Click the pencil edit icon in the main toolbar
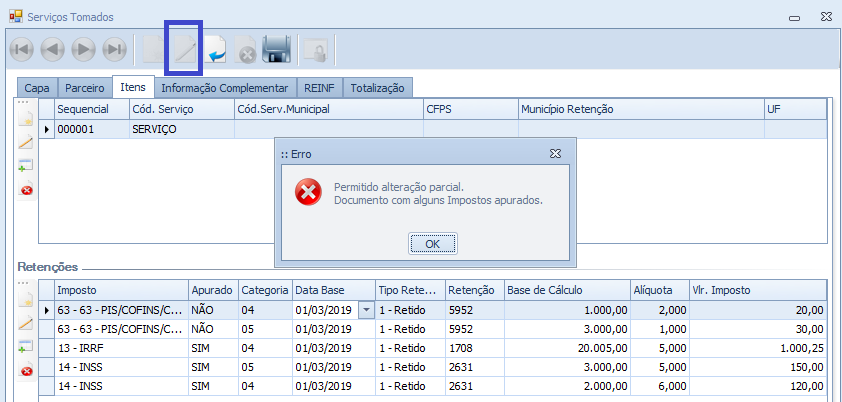The image size is (842, 402). point(185,49)
